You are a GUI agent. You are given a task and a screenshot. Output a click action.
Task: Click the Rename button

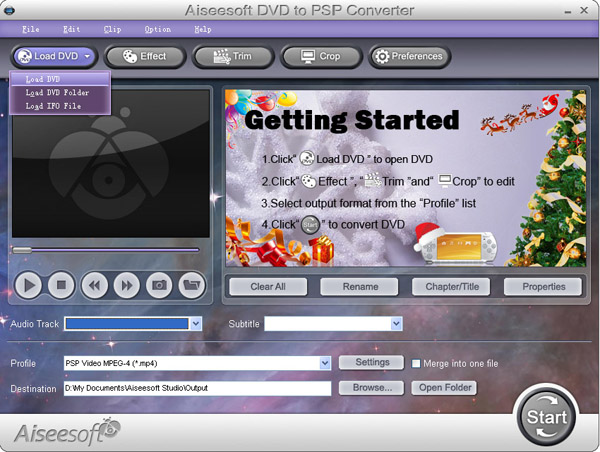360,287
